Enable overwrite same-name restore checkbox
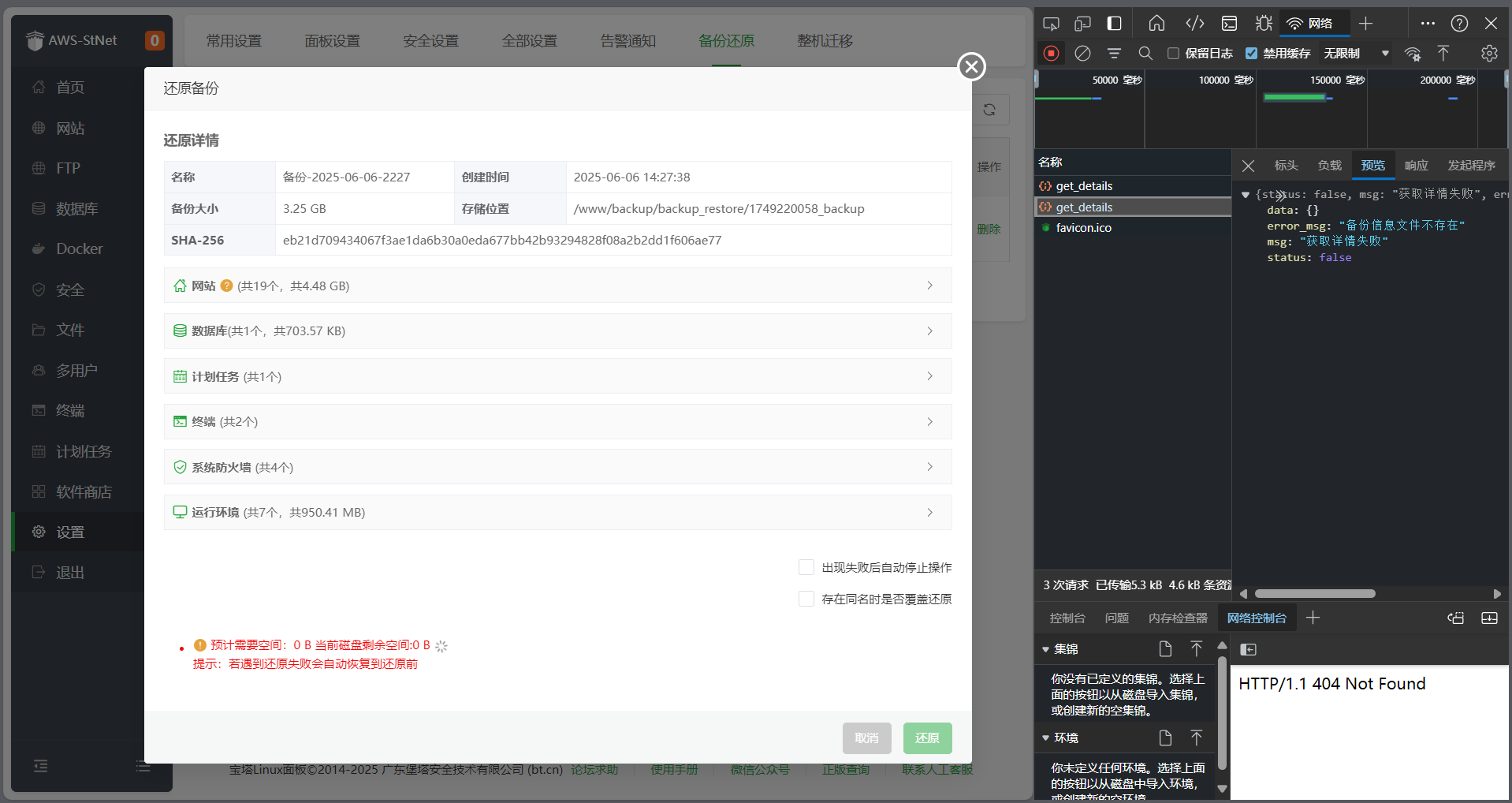 click(x=806, y=599)
